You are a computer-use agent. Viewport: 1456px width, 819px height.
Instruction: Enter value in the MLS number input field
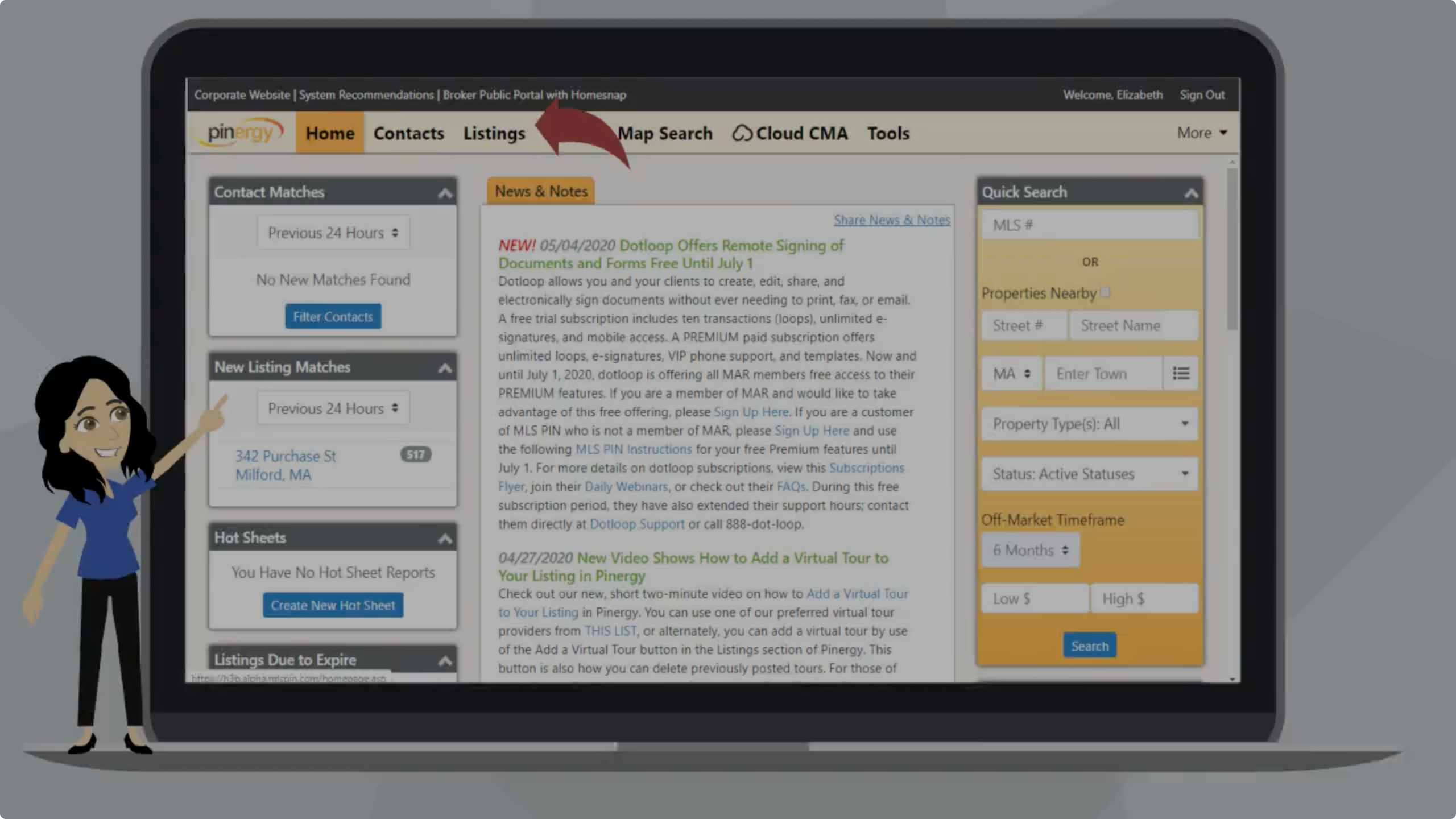pos(1088,224)
